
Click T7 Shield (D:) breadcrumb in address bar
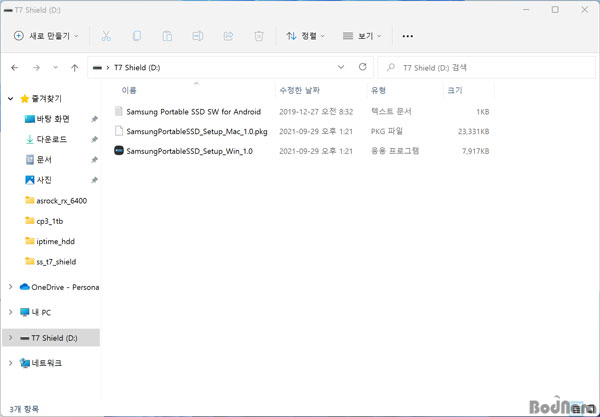pos(137,68)
